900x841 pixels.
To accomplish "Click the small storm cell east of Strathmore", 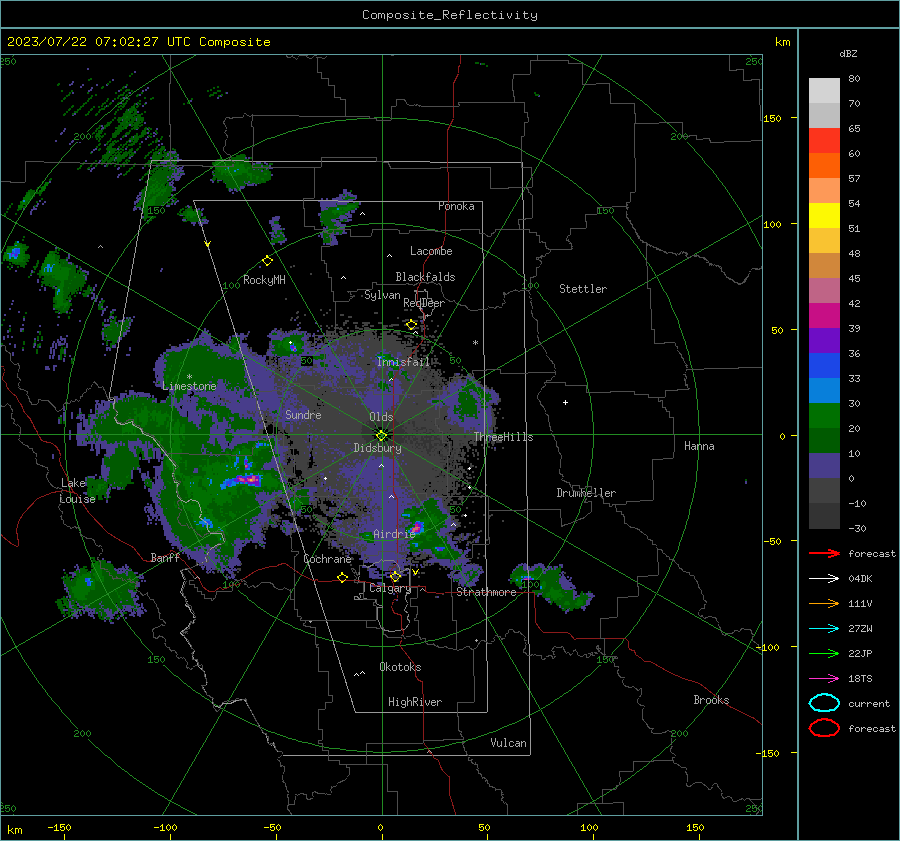I will pyautogui.click(x=551, y=586).
